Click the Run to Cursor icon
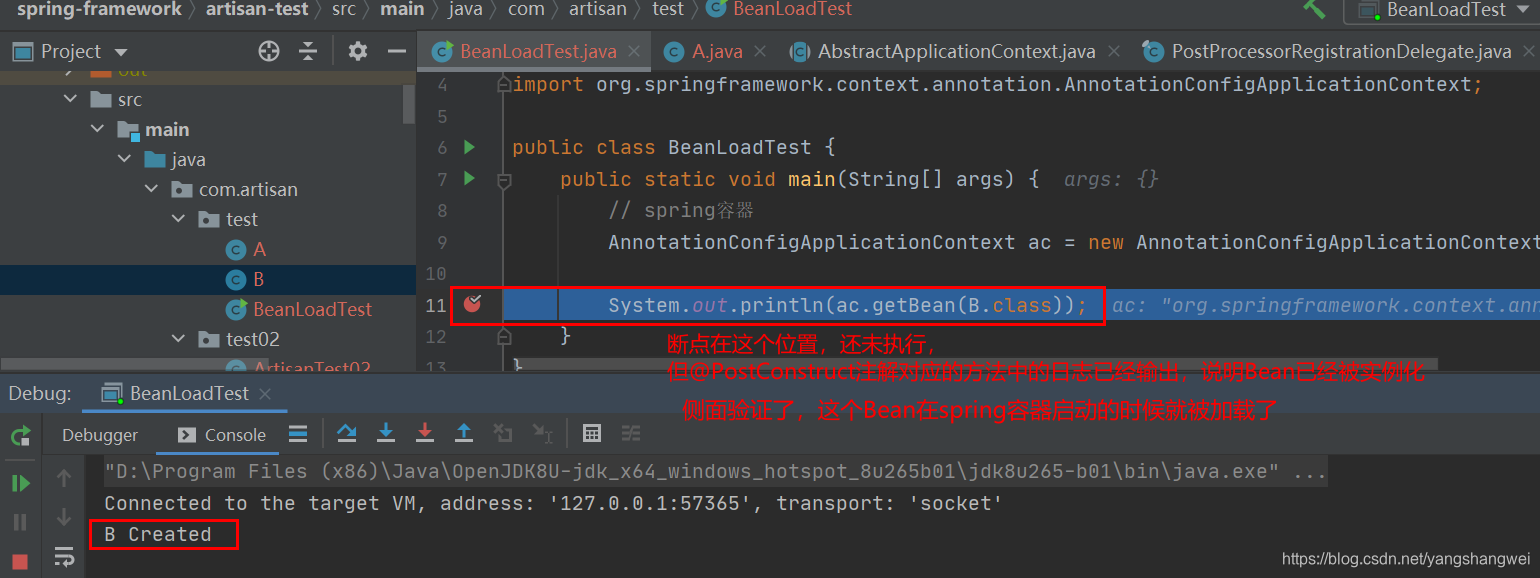Screen dimensions: 1540x578 [542, 433]
